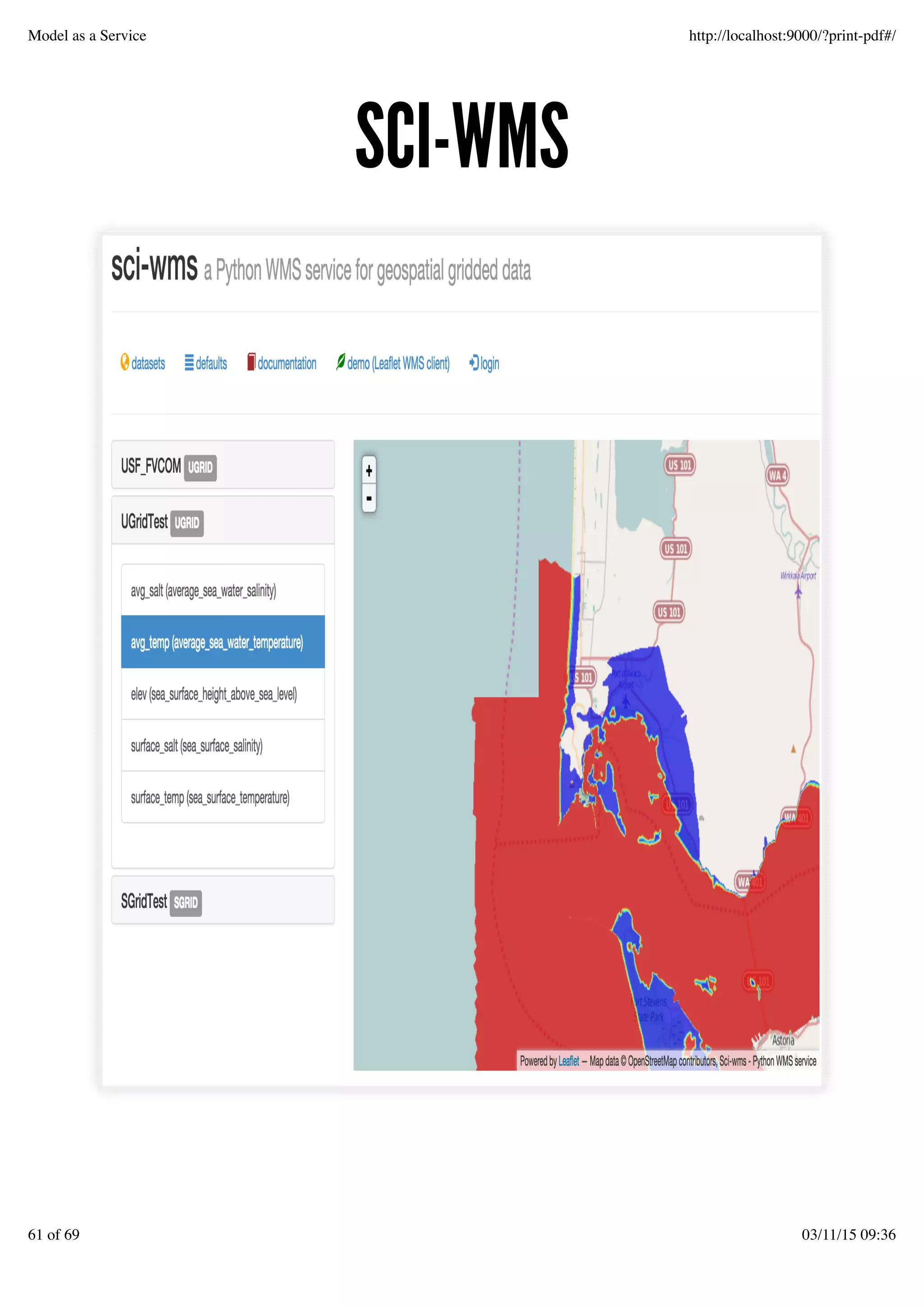924x1308 pixels.
Task: Expand the USF_FVCOM dataset panel
Action: tap(151, 466)
